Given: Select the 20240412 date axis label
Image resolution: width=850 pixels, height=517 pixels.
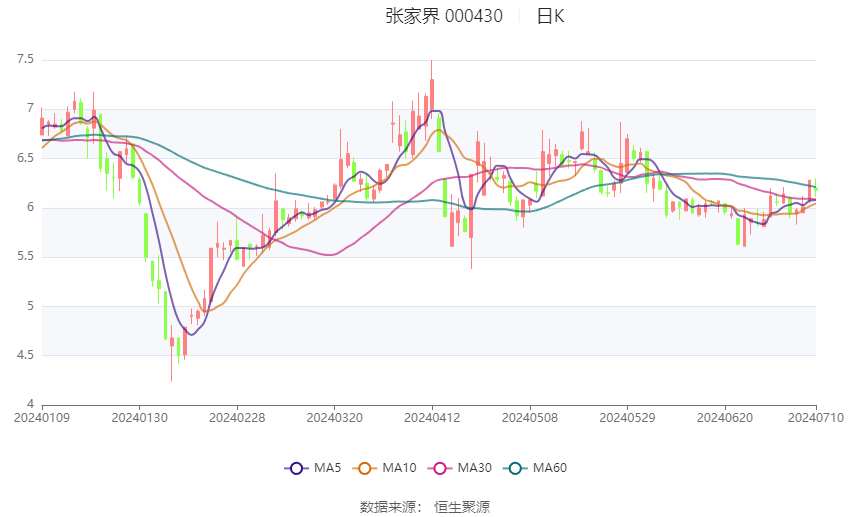Looking at the screenshot, I should 432,416.
